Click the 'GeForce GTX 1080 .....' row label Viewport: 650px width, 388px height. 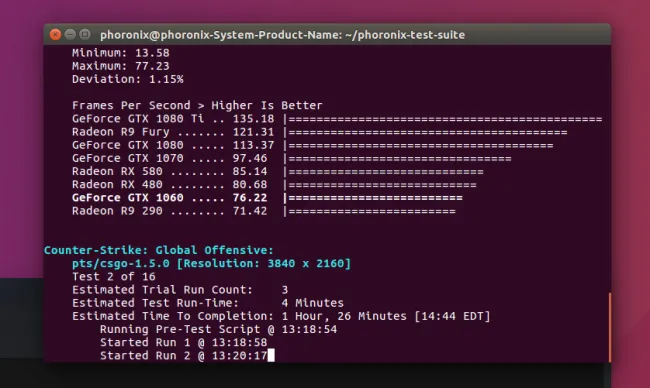click(148, 145)
